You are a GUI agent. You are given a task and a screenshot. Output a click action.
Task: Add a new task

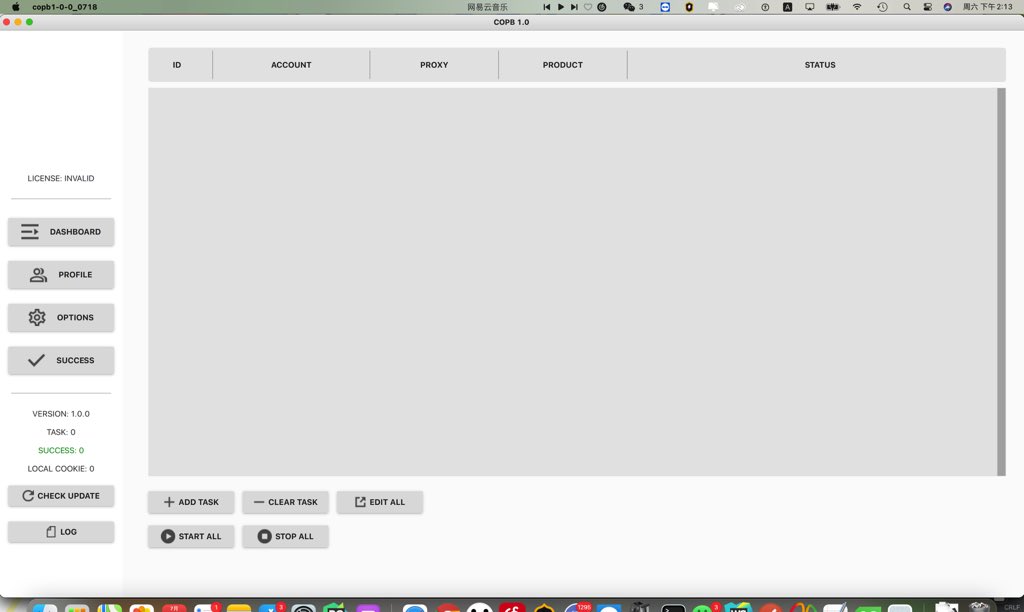(x=191, y=502)
